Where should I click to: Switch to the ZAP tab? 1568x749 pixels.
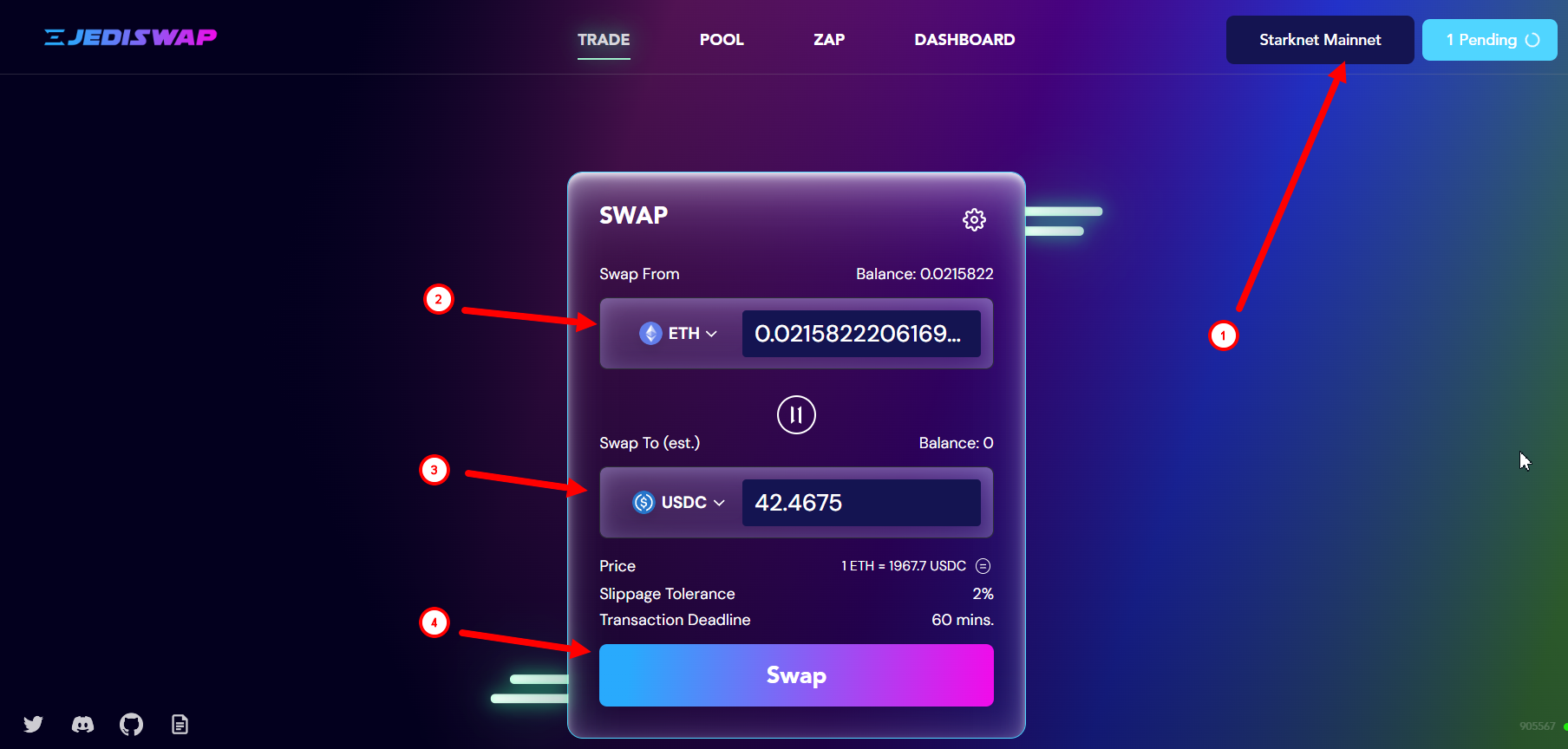pos(829,40)
